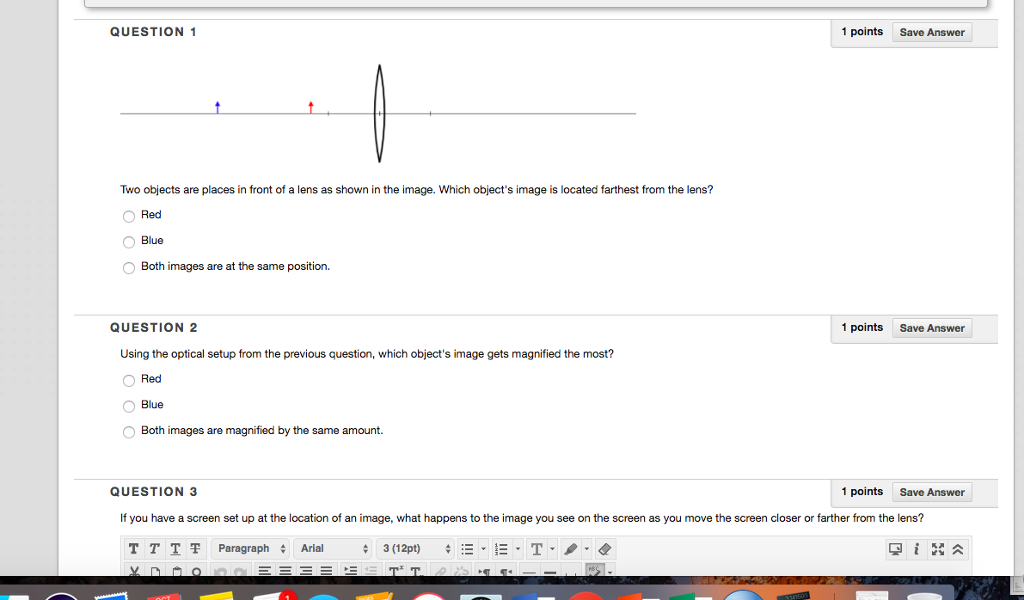Click the 'If you have a screen set up' text
Viewport: 1024px width, 600px height.
pyautogui.click(x=522, y=518)
